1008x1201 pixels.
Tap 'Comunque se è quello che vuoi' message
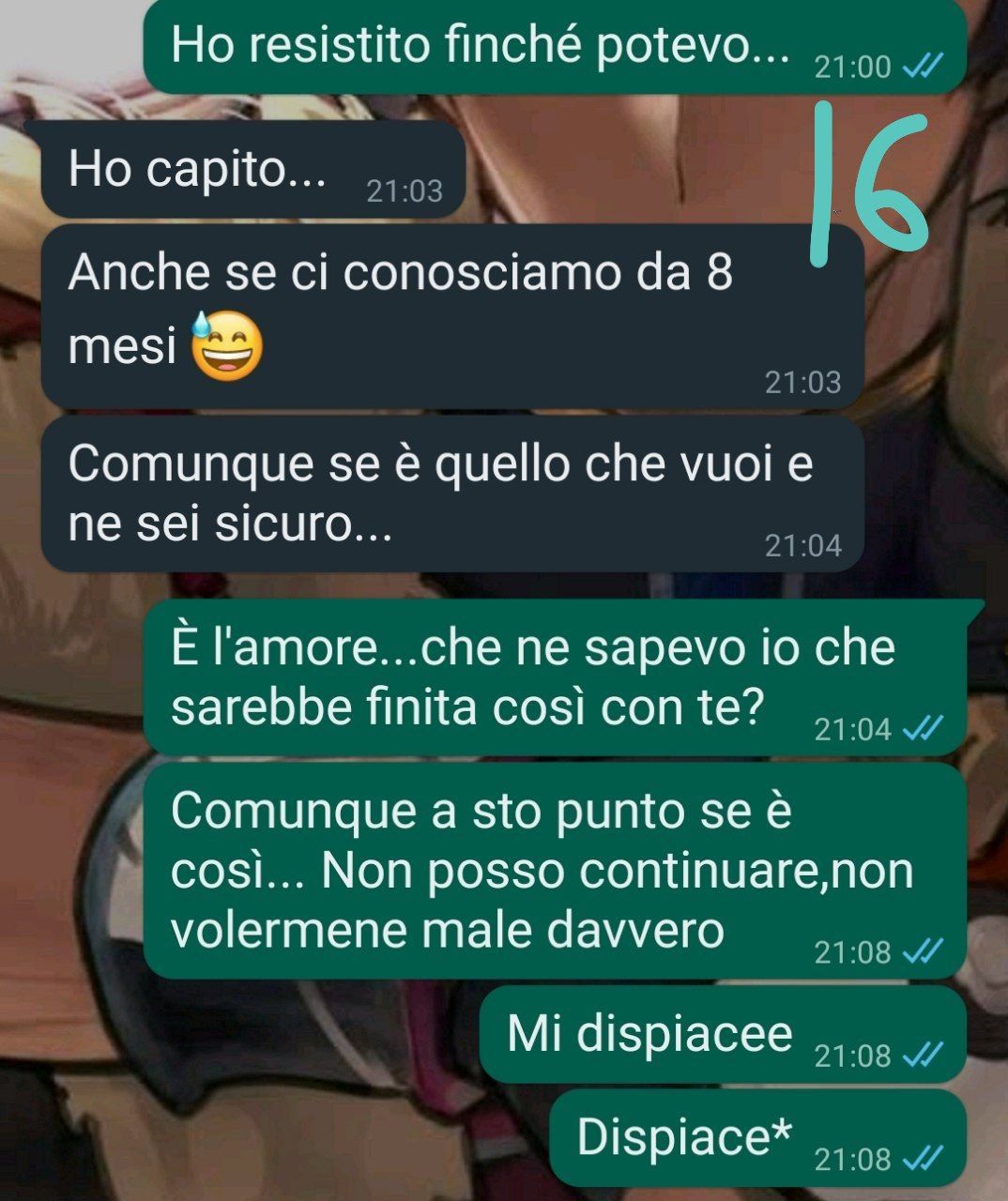click(452, 494)
